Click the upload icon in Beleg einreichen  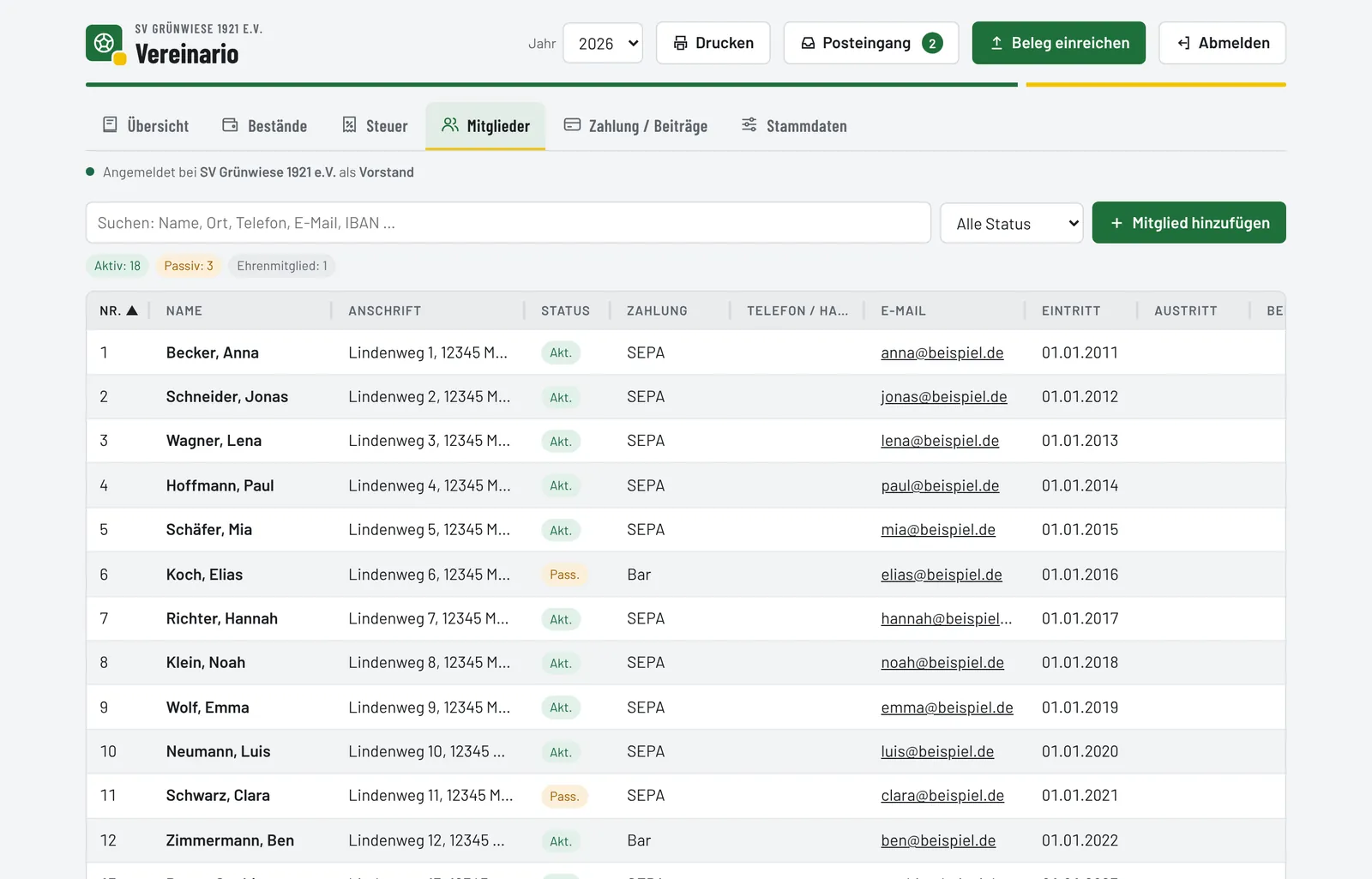tap(996, 43)
